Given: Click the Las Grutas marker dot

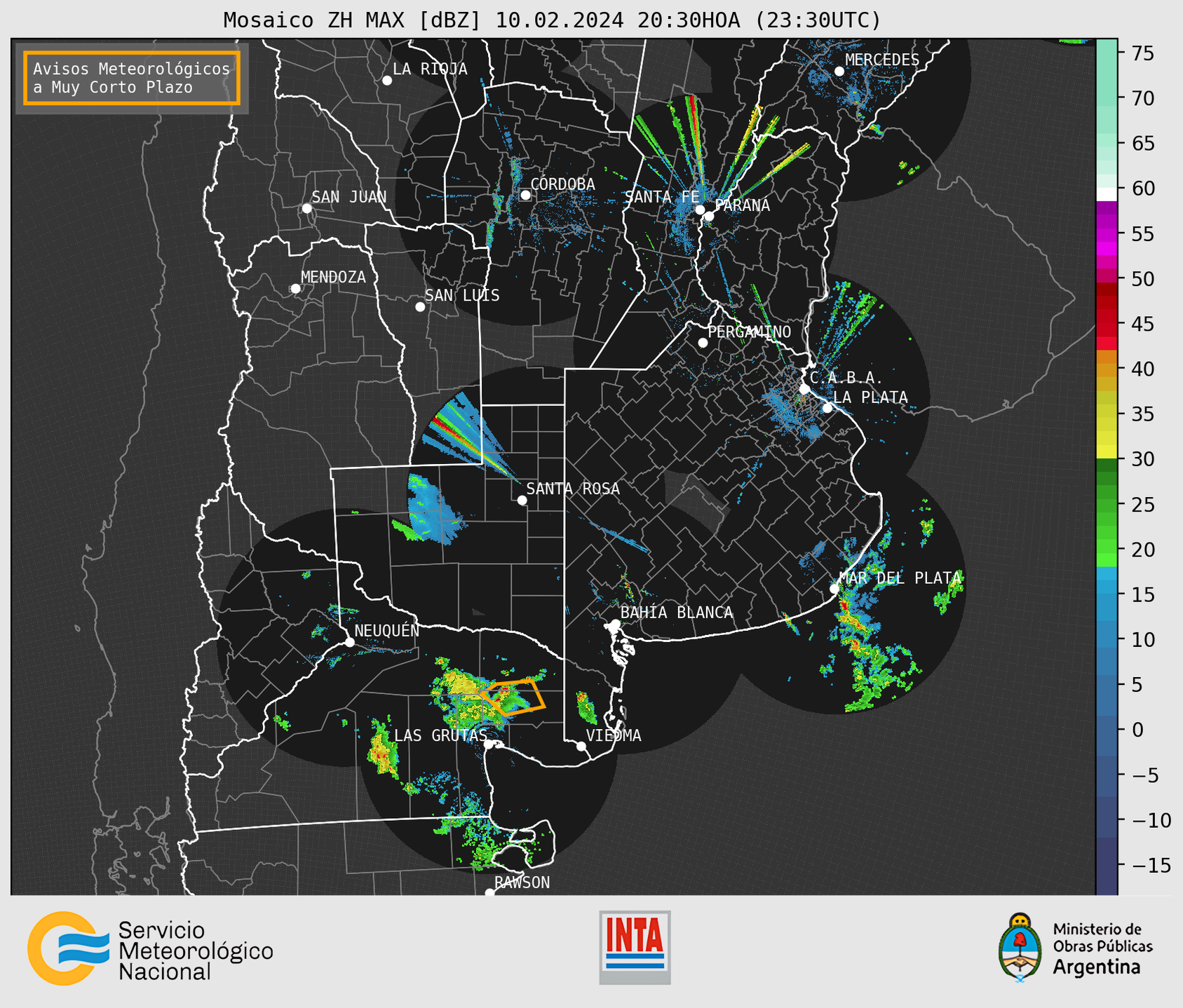Looking at the screenshot, I should (x=489, y=744).
